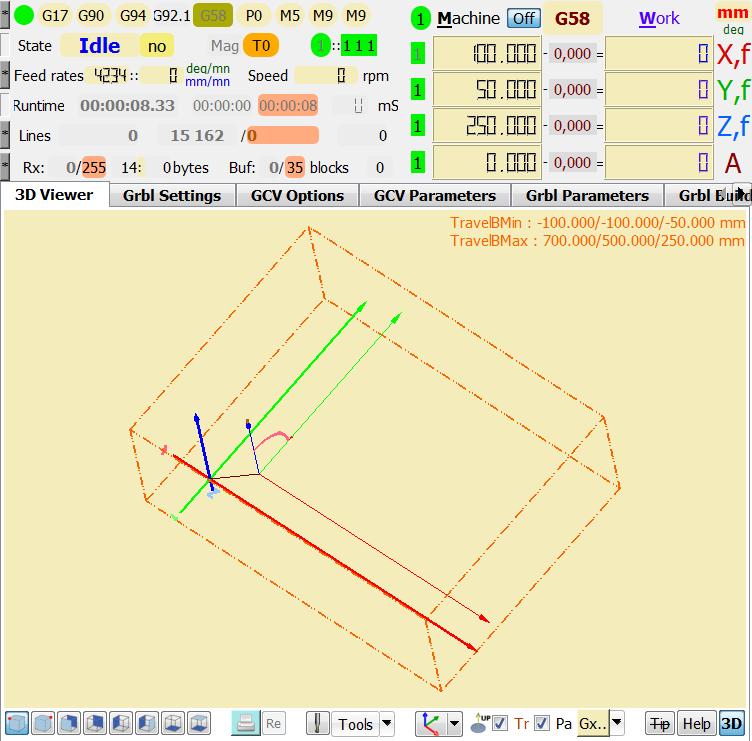Viewport: 752px width, 741px height.
Task: Select view icon with light top and blue bottom
Action: coord(199,723)
